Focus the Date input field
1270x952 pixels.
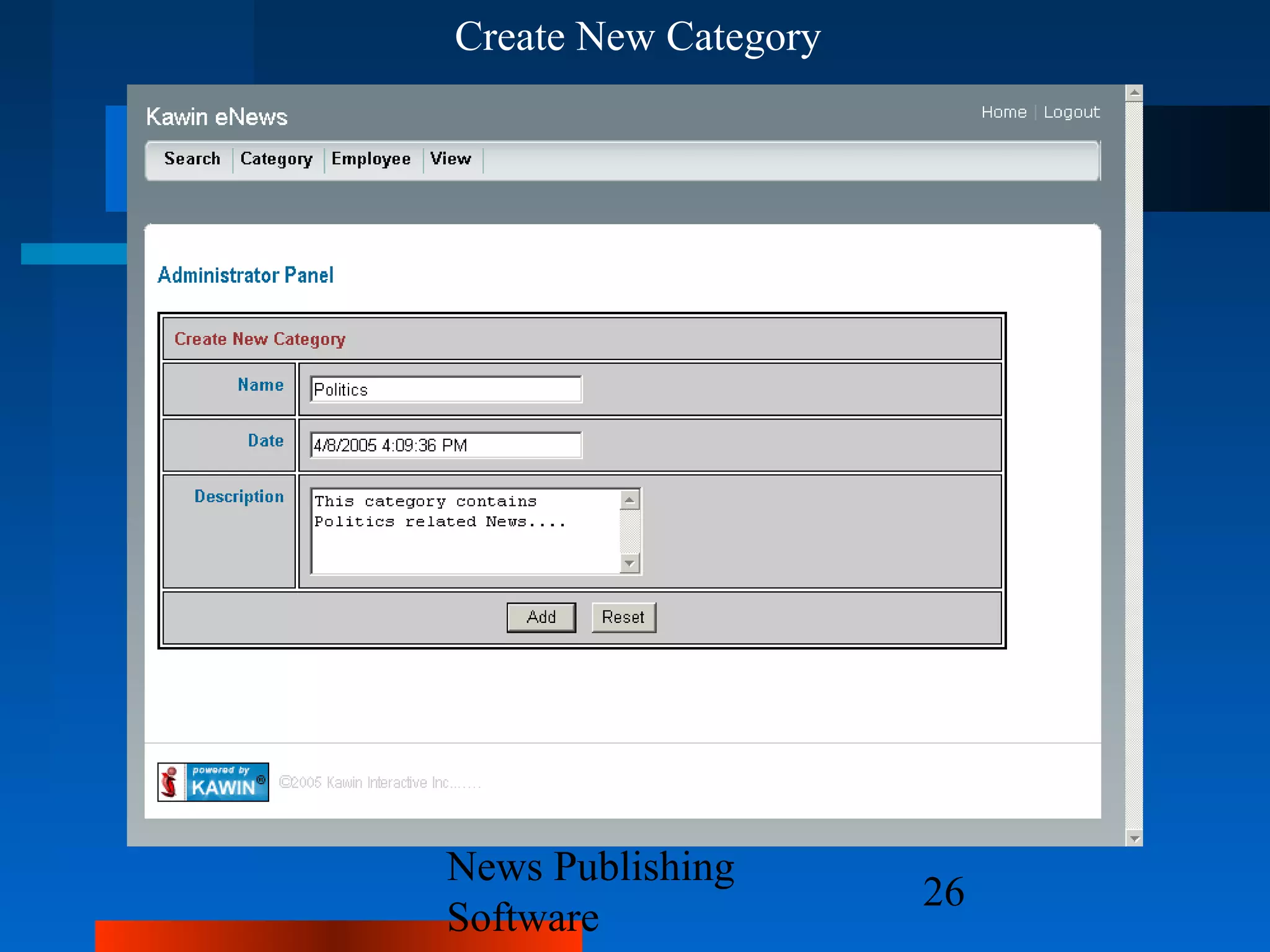pyautogui.click(x=446, y=445)
